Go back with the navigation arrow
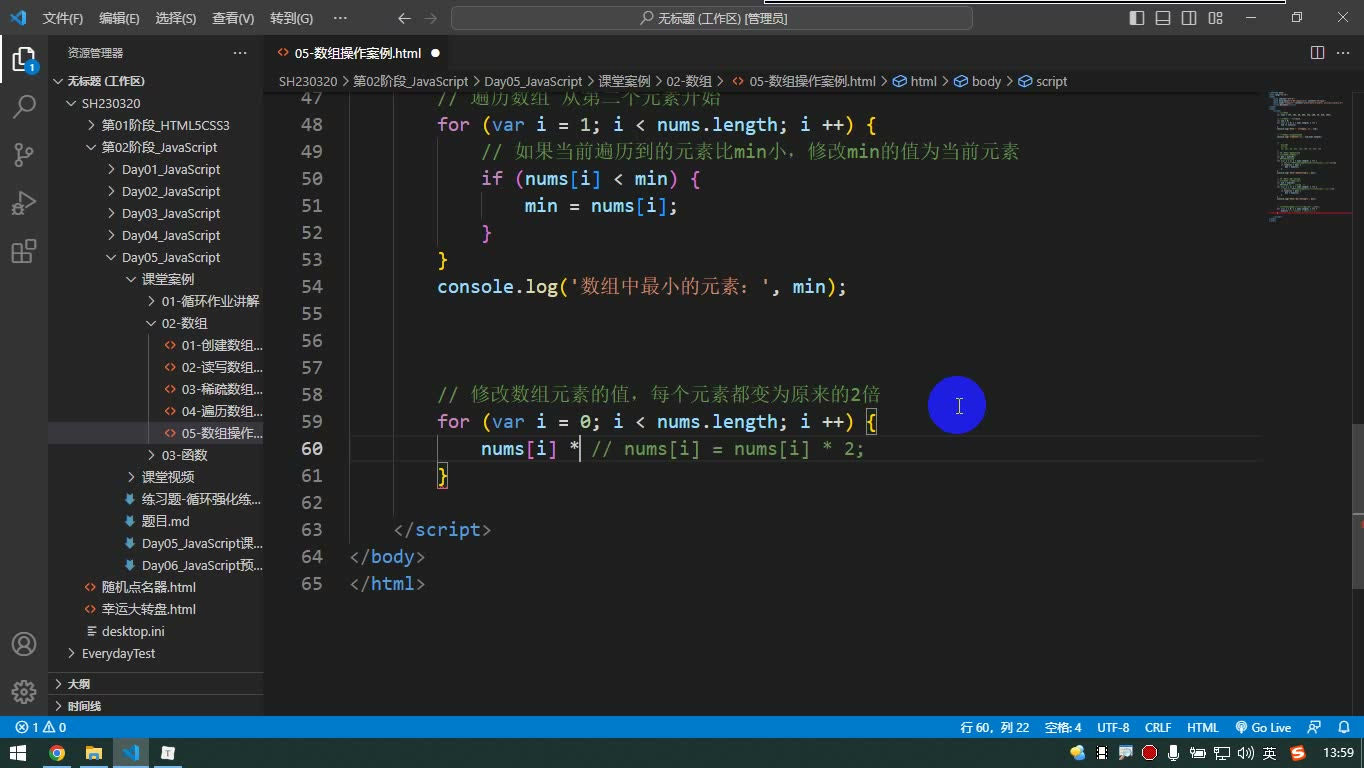 click(404, 18)
